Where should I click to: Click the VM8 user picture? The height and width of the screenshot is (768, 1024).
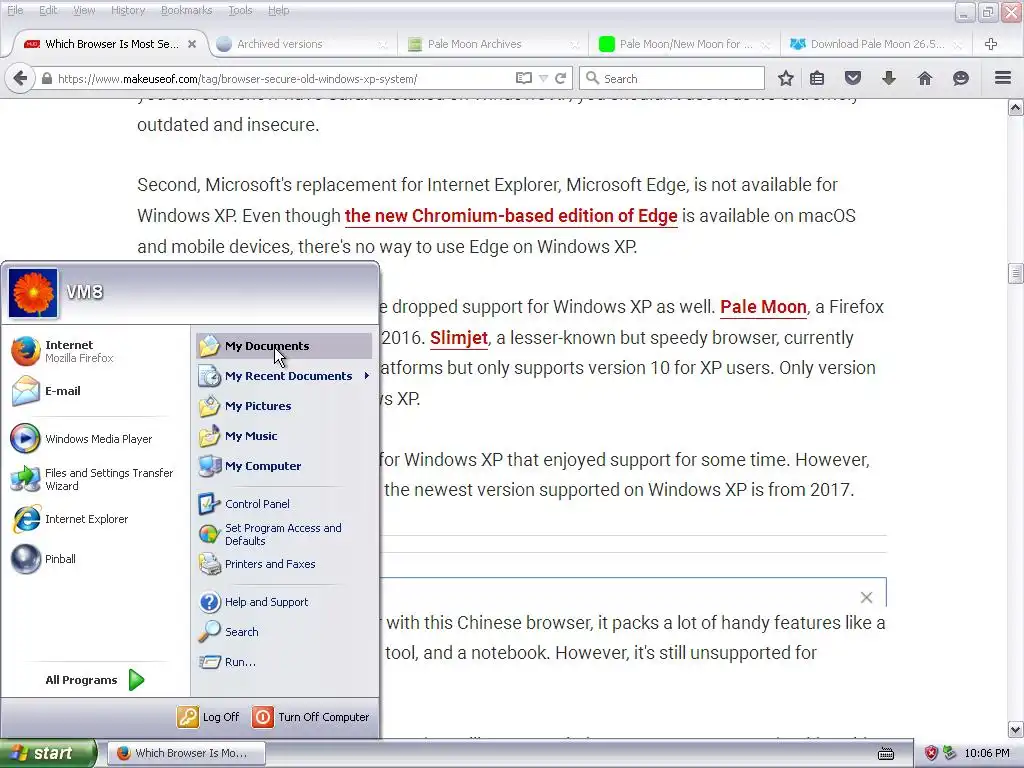point(33,293)
